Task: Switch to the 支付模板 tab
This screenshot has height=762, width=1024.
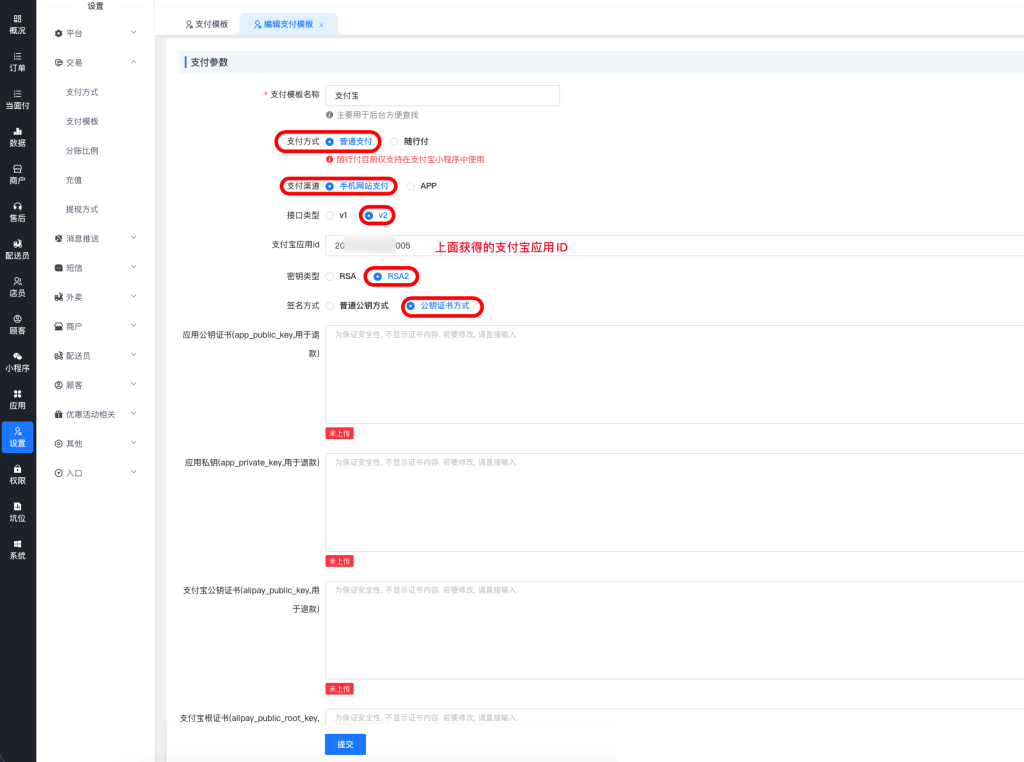Action: pyautogui.click(x=207, y=24)
